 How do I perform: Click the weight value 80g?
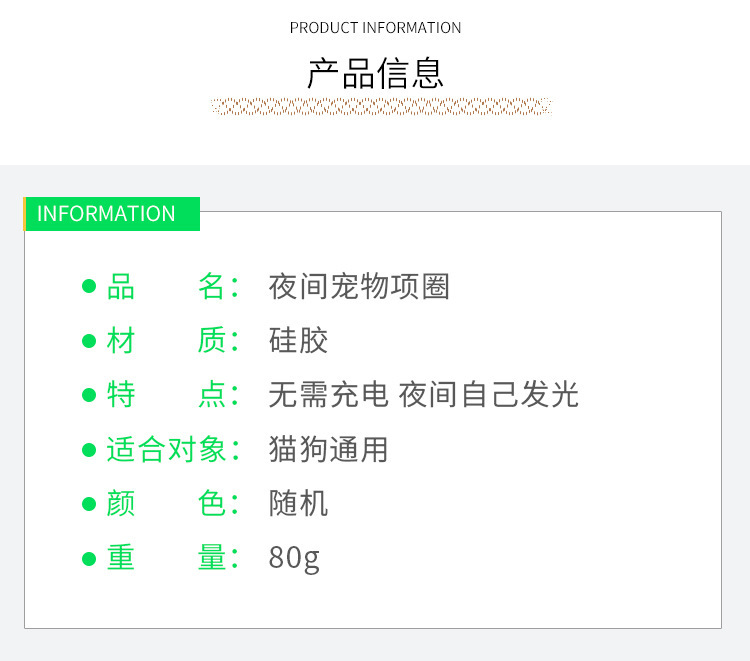(x=294, y=558)
